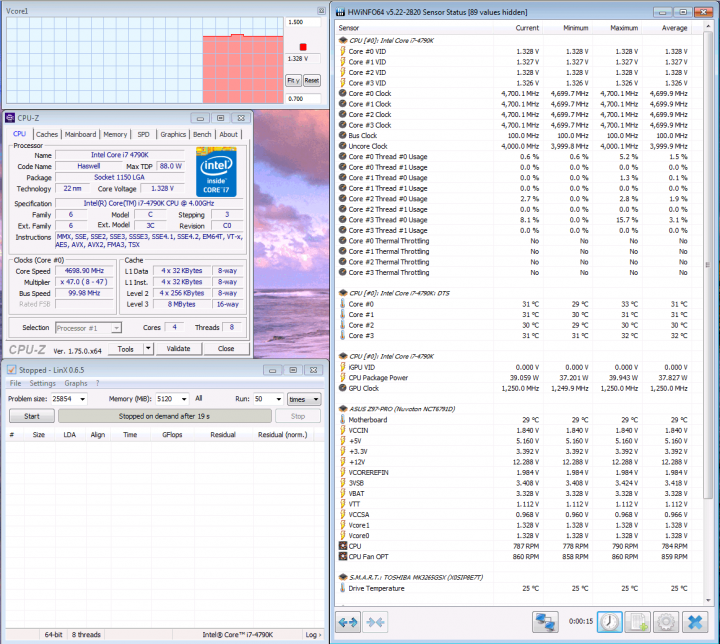
Task: Switch to Caches tab in CPU-Z
Action: point(47,134)
